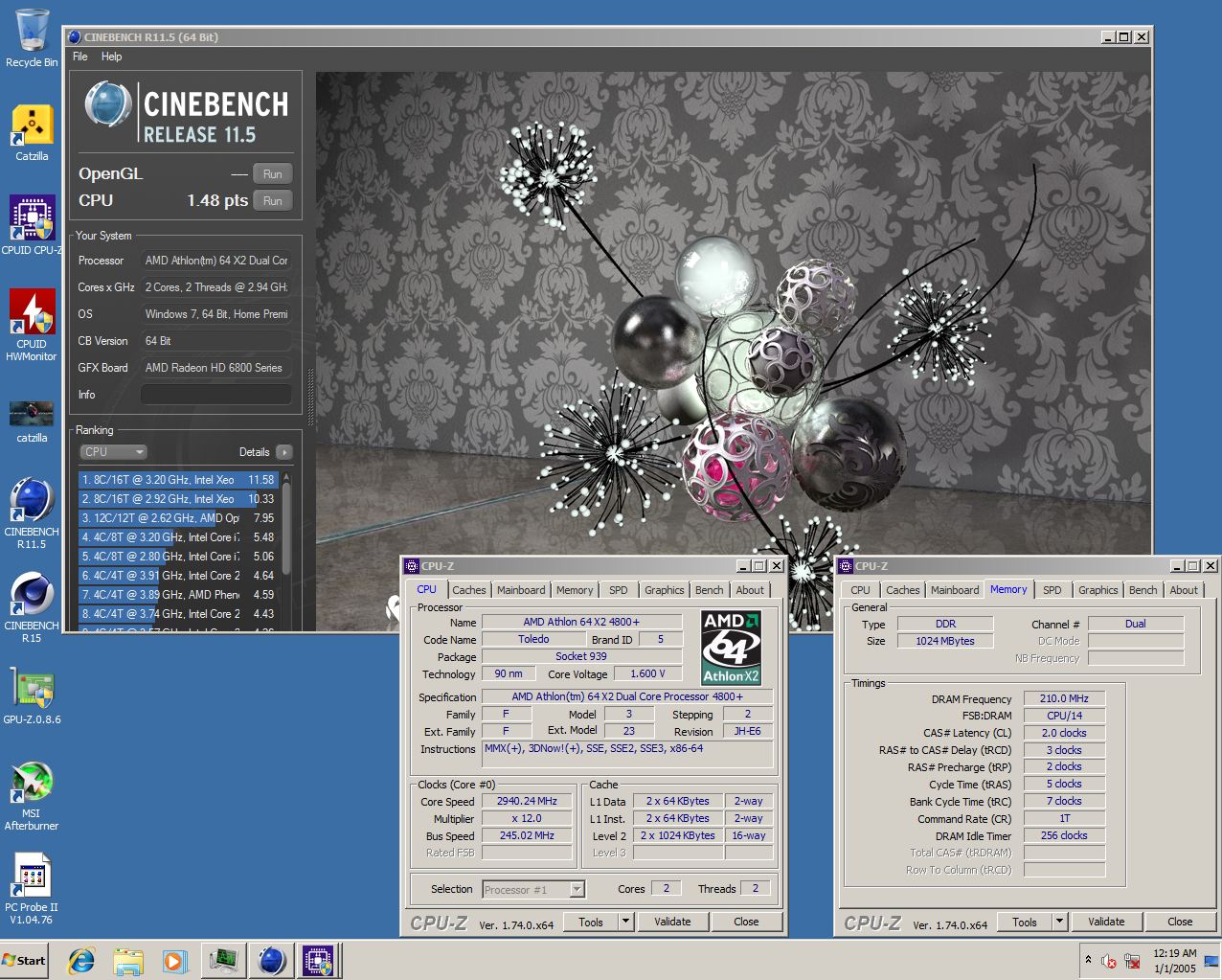Click the Info input field in Cinebench
Viewport: 1222px width, 980px height.
pyautogui.click(x=215, y=394)
